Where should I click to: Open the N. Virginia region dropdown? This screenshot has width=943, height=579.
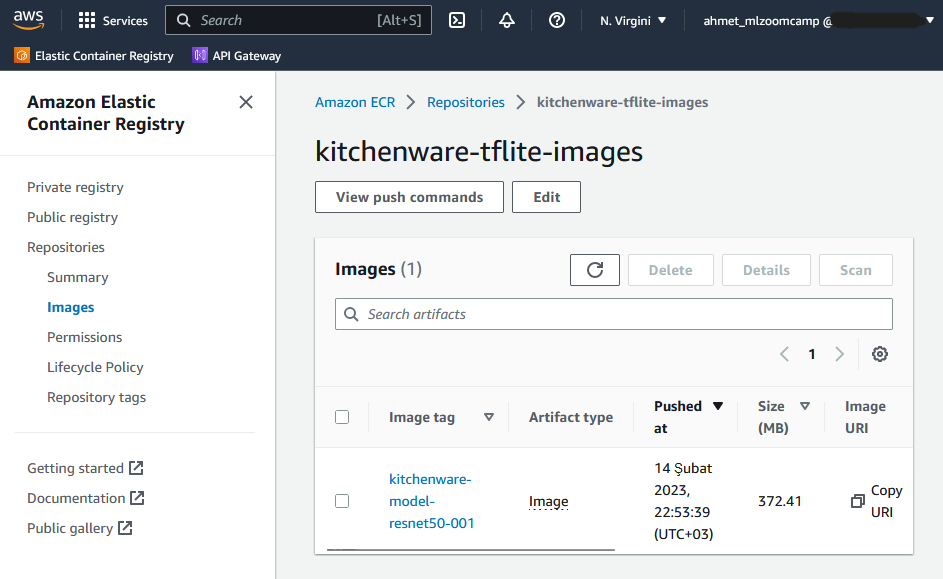[633, 20]
